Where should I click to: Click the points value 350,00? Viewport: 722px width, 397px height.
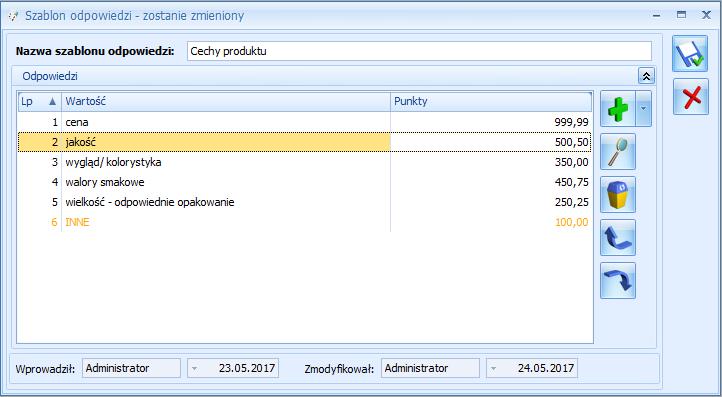click(x=571, y=162)
